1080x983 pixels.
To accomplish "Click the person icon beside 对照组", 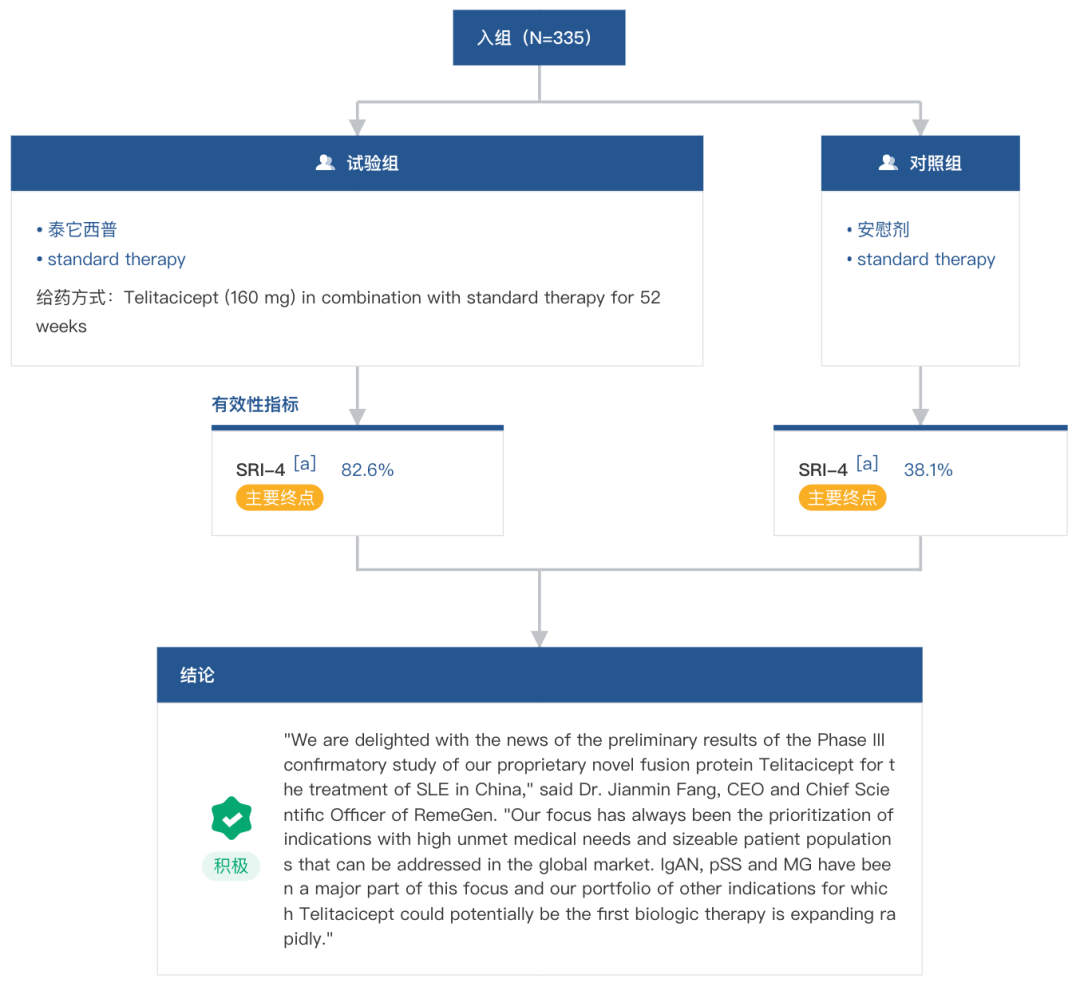I will click(x=887, y=163).
